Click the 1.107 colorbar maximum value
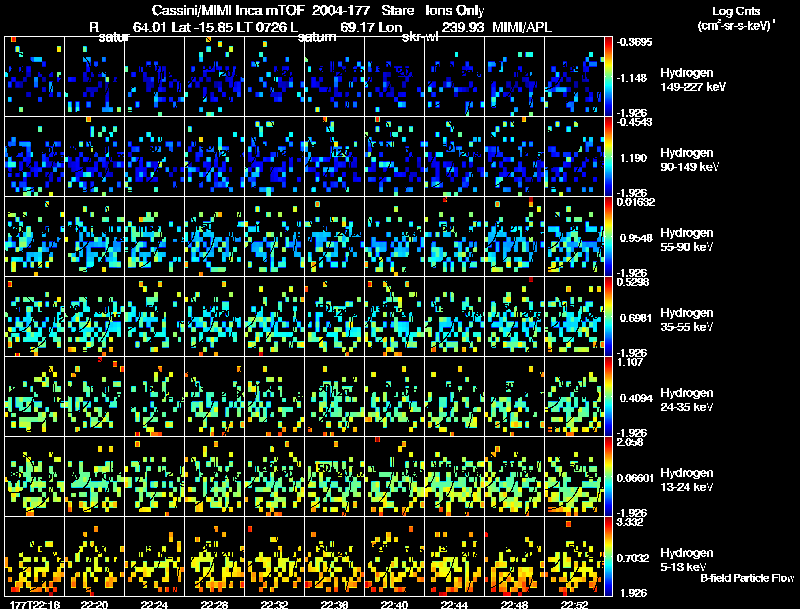This screenshot has height=609, width=800. [x=630, y=362]
